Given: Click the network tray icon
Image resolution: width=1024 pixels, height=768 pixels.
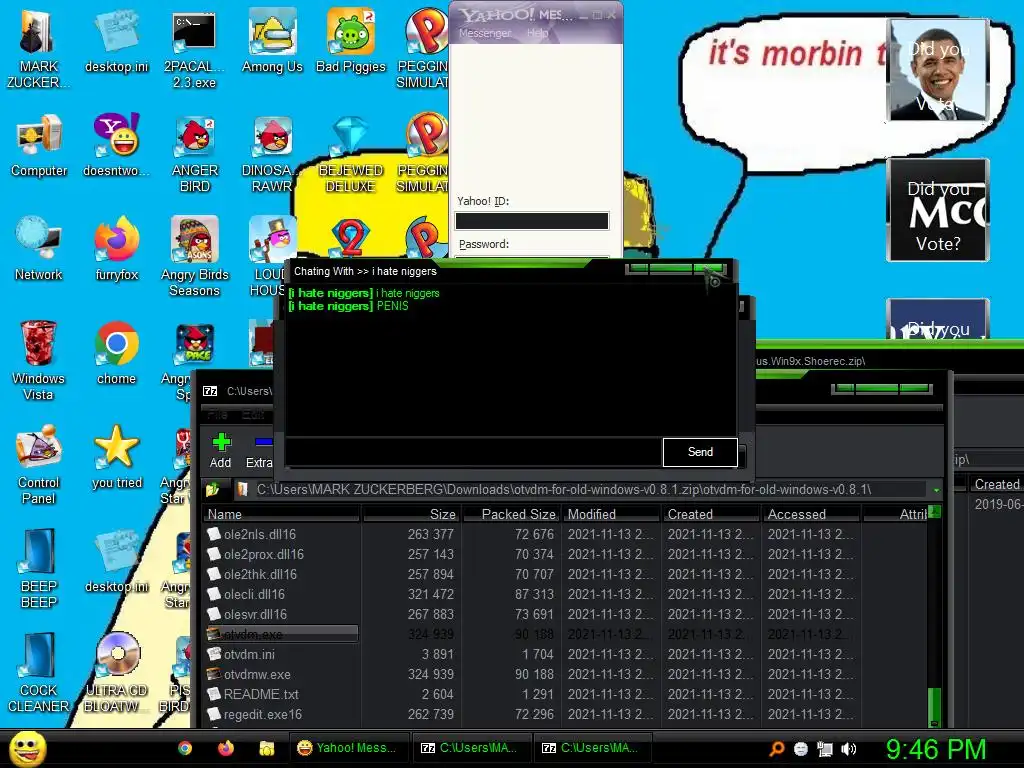Looking at the screenshot, I should click(x=825, y=749).
